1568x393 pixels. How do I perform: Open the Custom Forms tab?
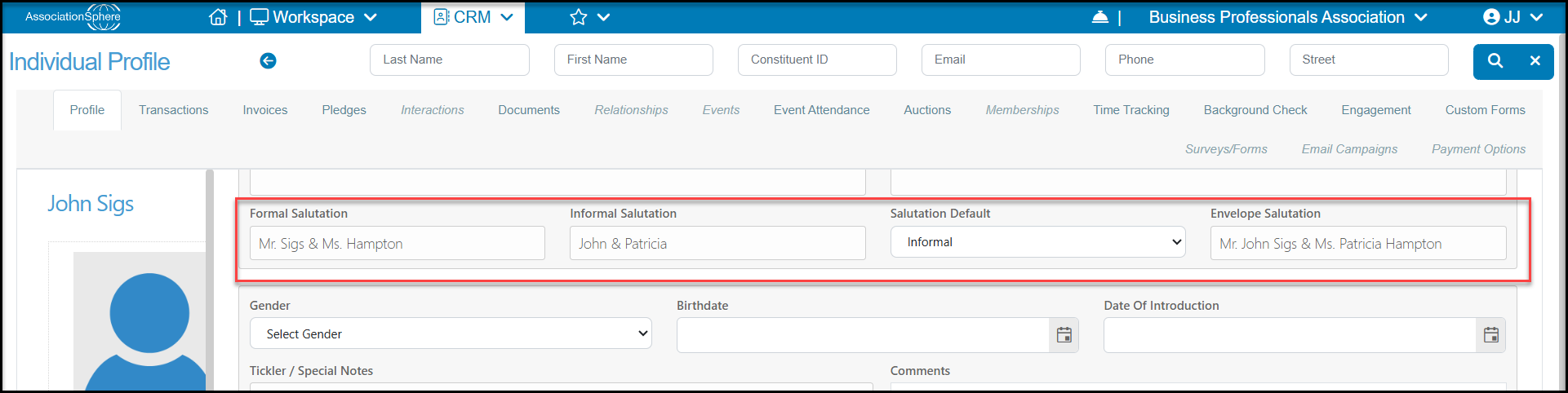(x=1486, y=110)
